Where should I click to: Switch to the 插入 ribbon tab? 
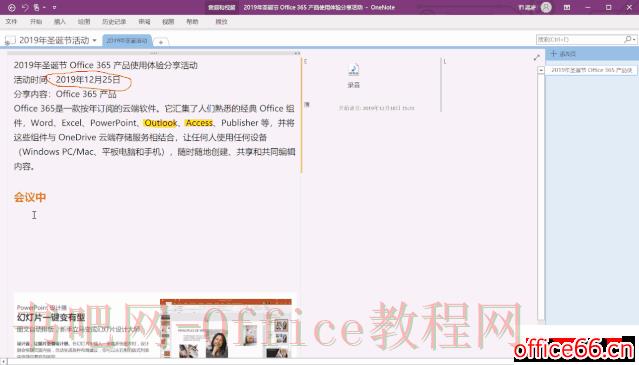60,22
